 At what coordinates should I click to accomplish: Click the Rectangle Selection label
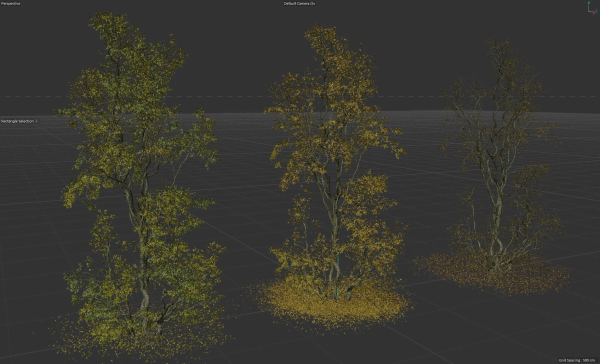tap(18, 121)
